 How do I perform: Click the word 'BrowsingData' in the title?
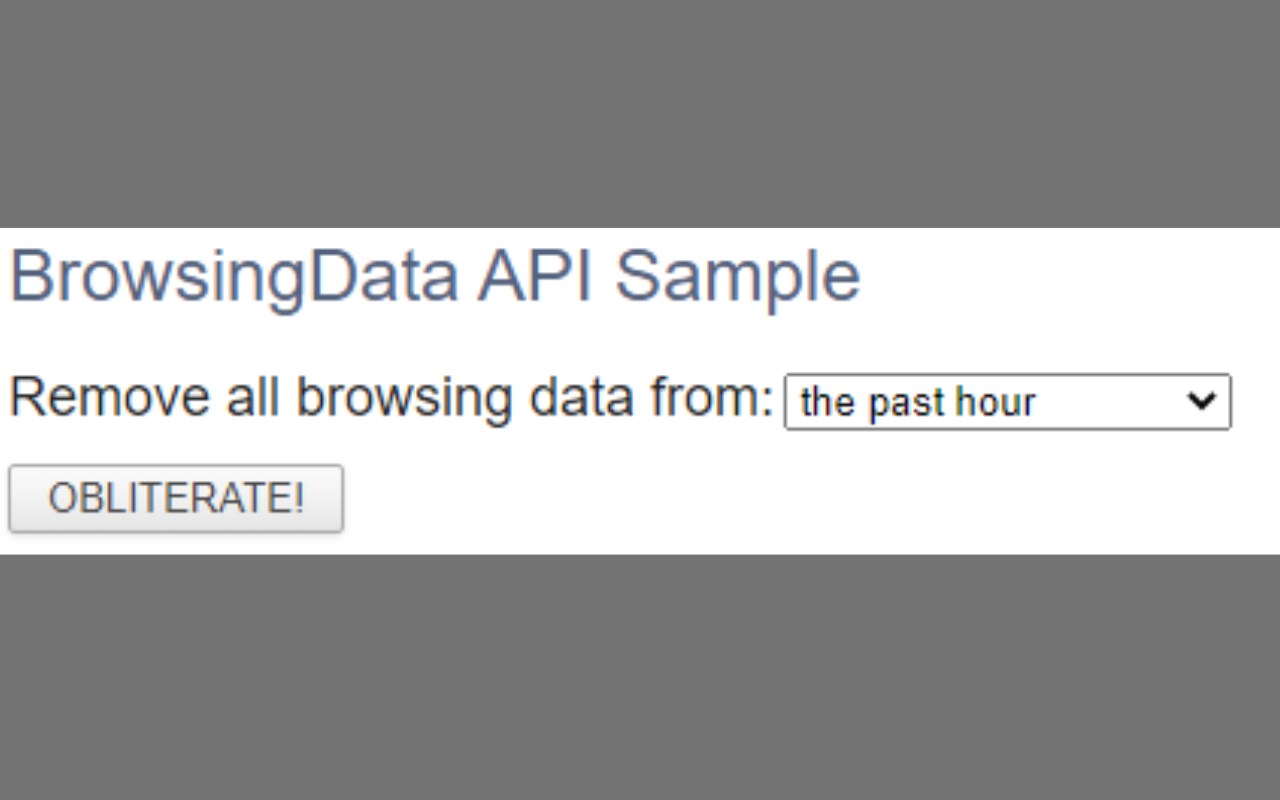pos(235,277)
